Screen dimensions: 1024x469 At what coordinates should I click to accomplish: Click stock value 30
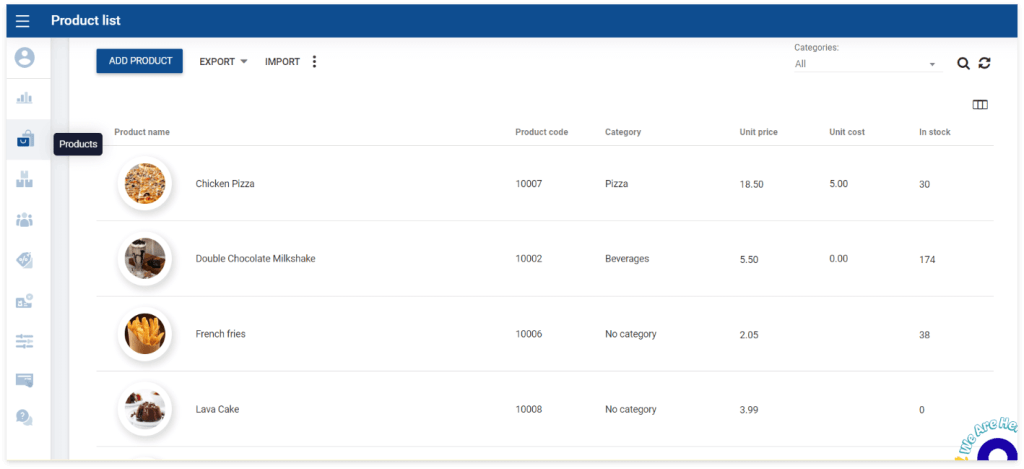point(924,184)
